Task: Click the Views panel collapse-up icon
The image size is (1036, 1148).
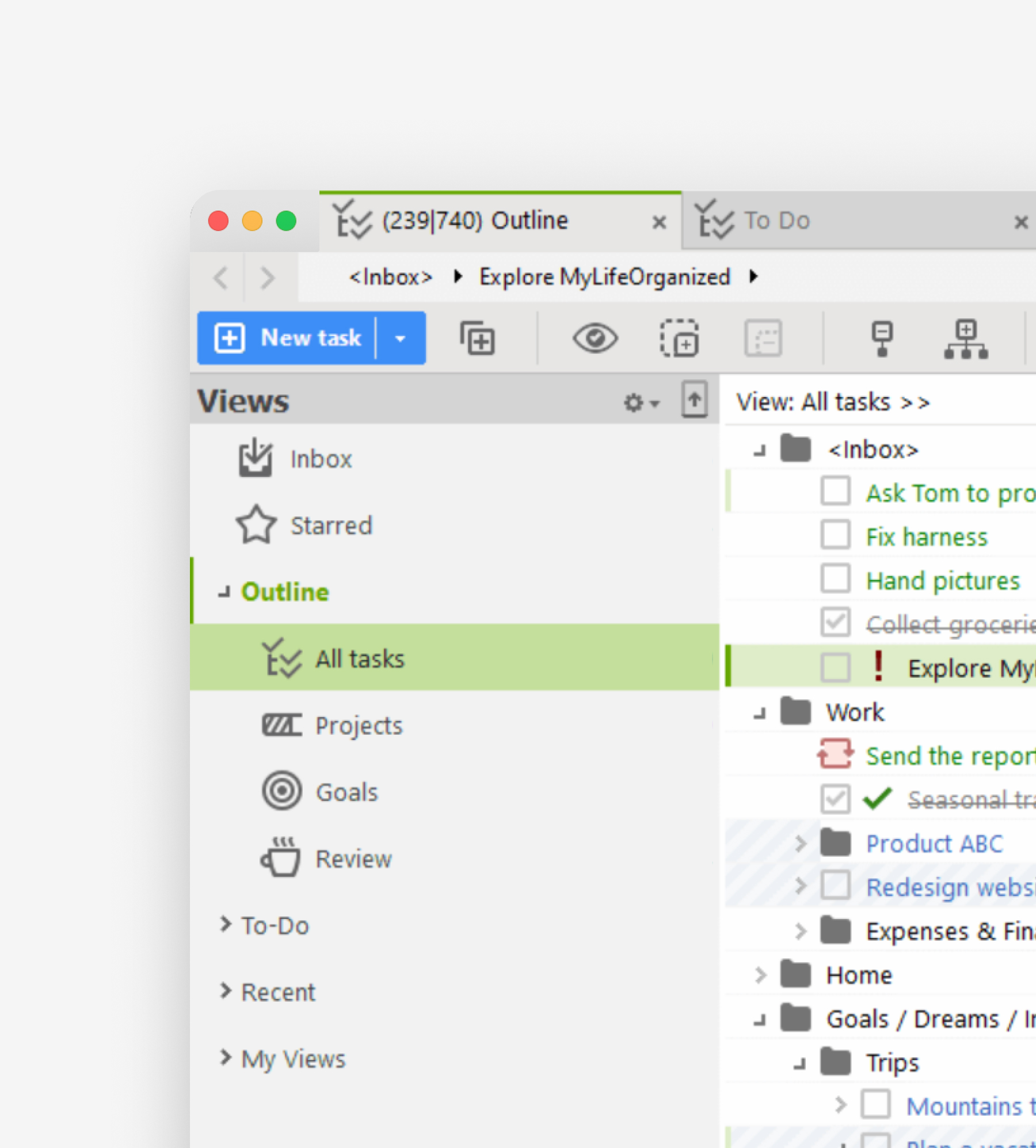Action: click(694, 399)
